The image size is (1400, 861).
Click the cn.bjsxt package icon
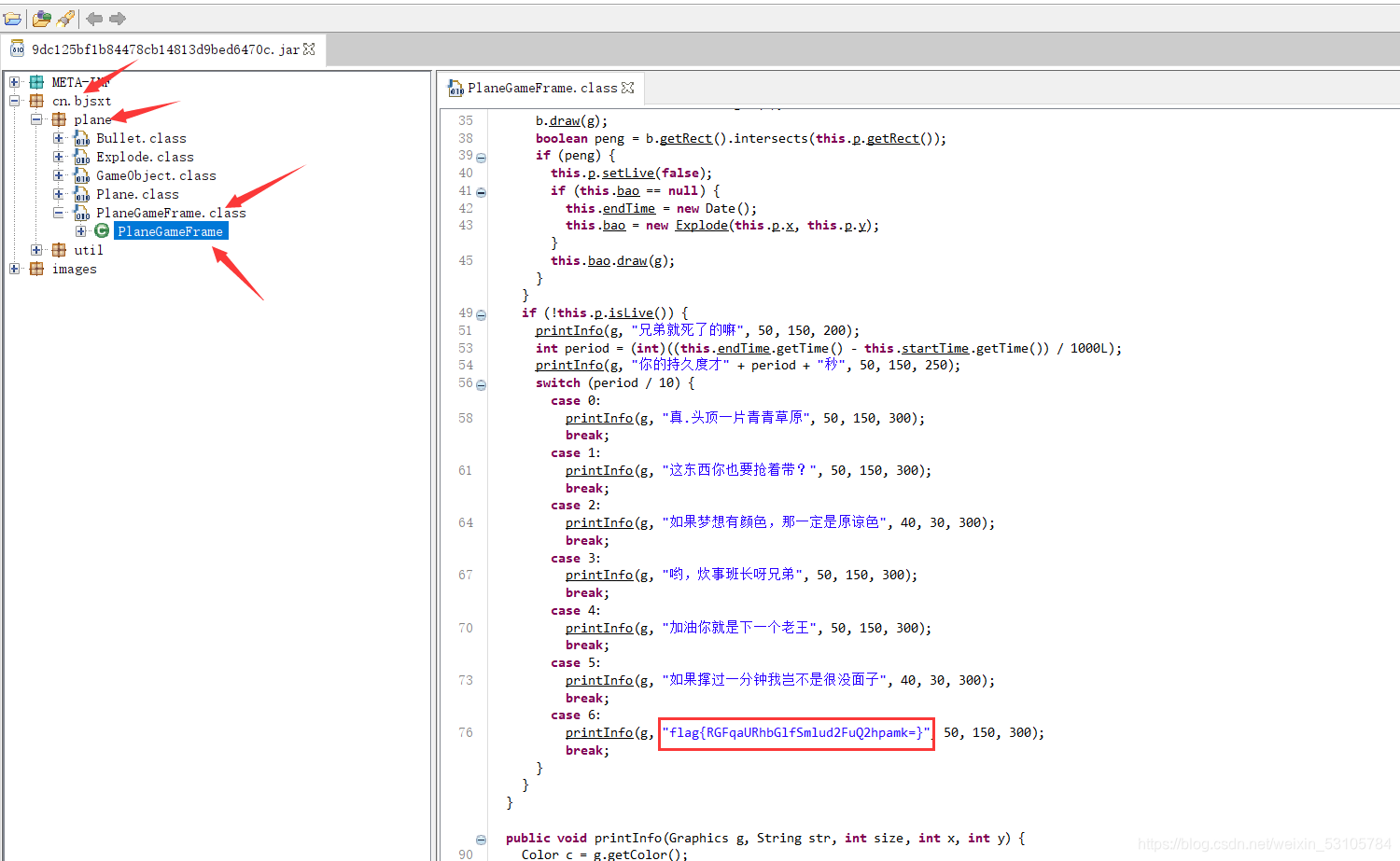coord(36,101)
